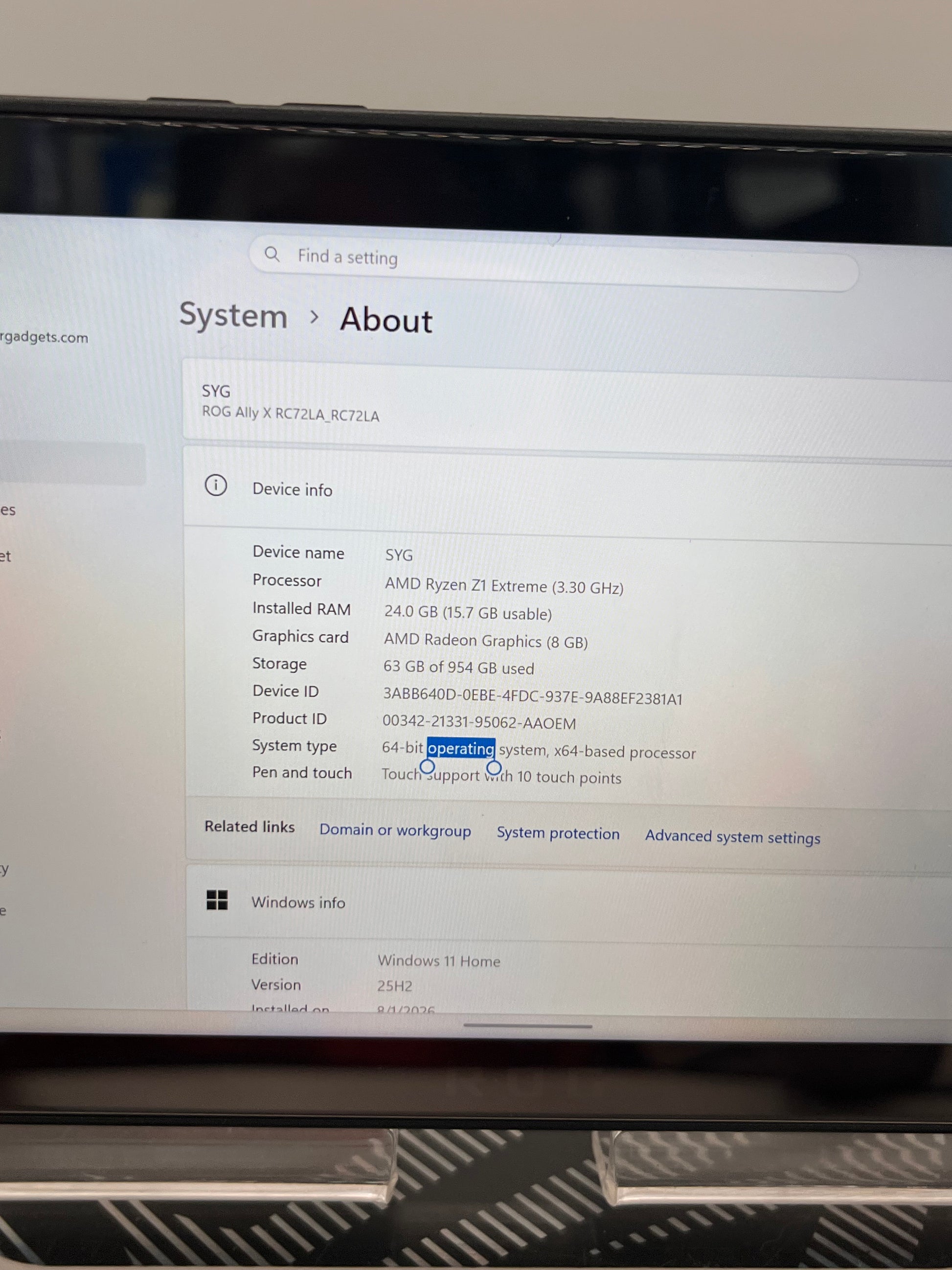
Task: Click the left text selection handle
Action: coord(427,766)
